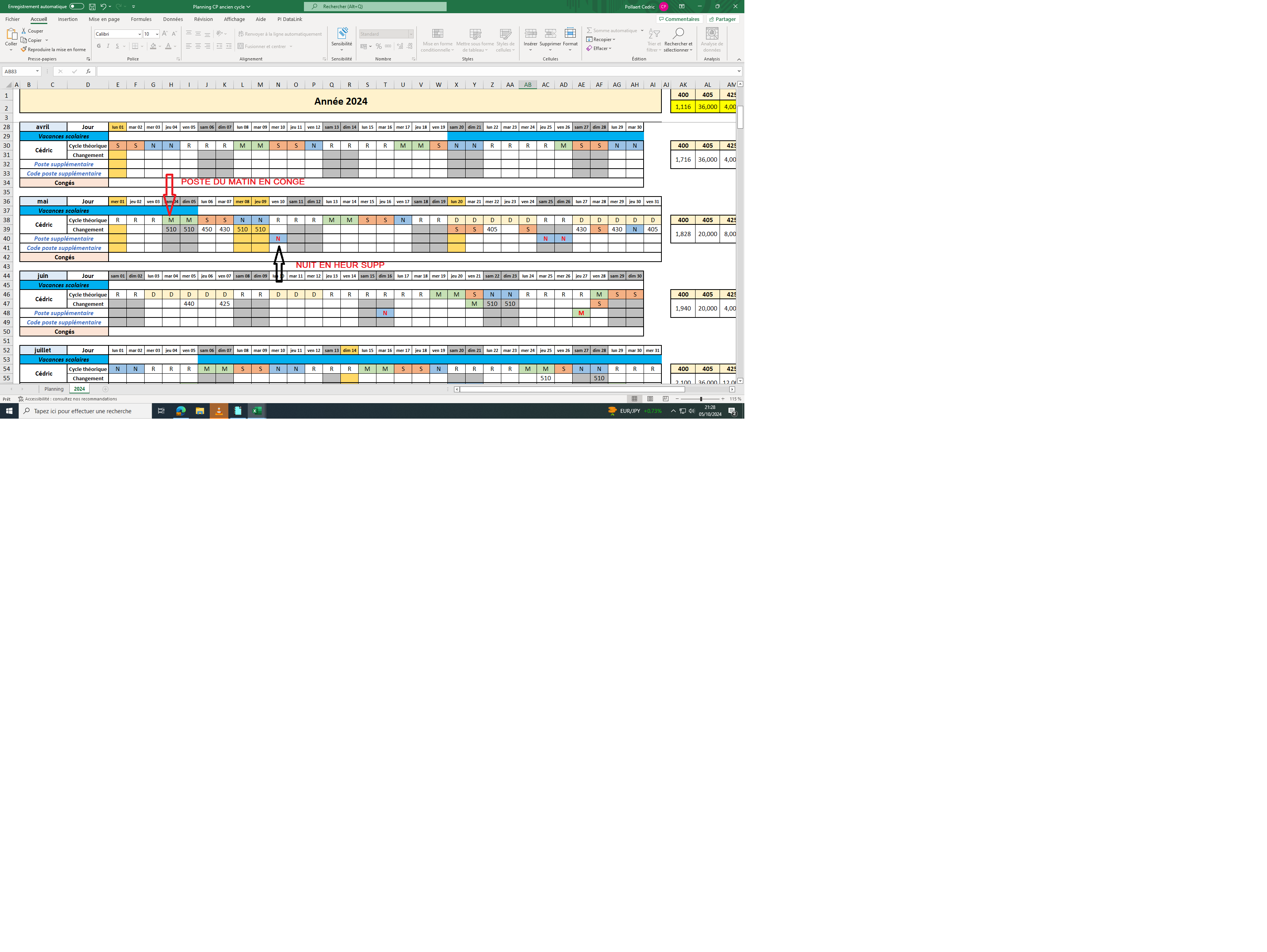The height and width of the screenshot is (952, 1267).
Task: Click the Insérer cells icon
Action: coord(530,33)
